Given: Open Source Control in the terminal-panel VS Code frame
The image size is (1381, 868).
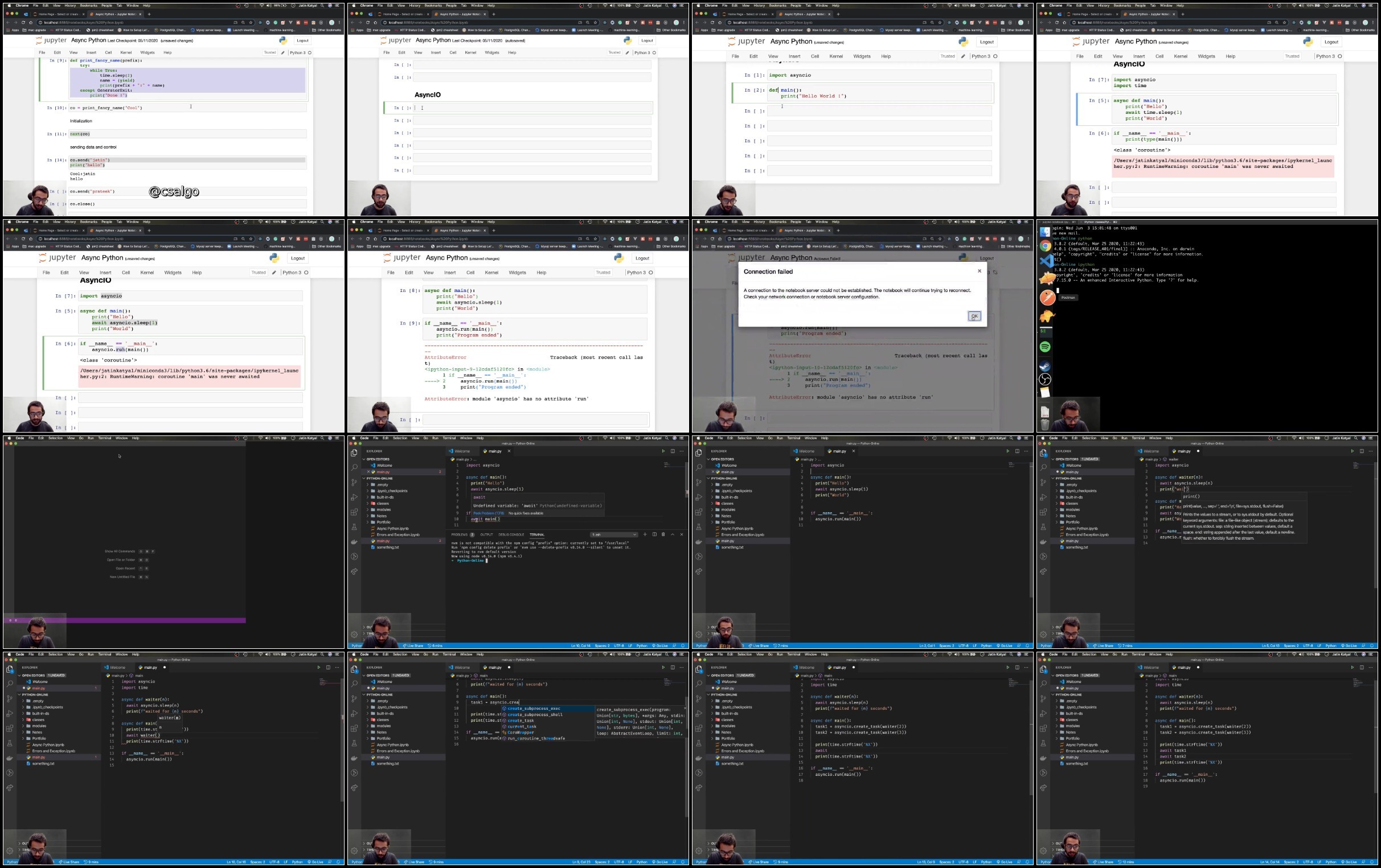Looking at the screenshot, I should click(x=354, y=482).
